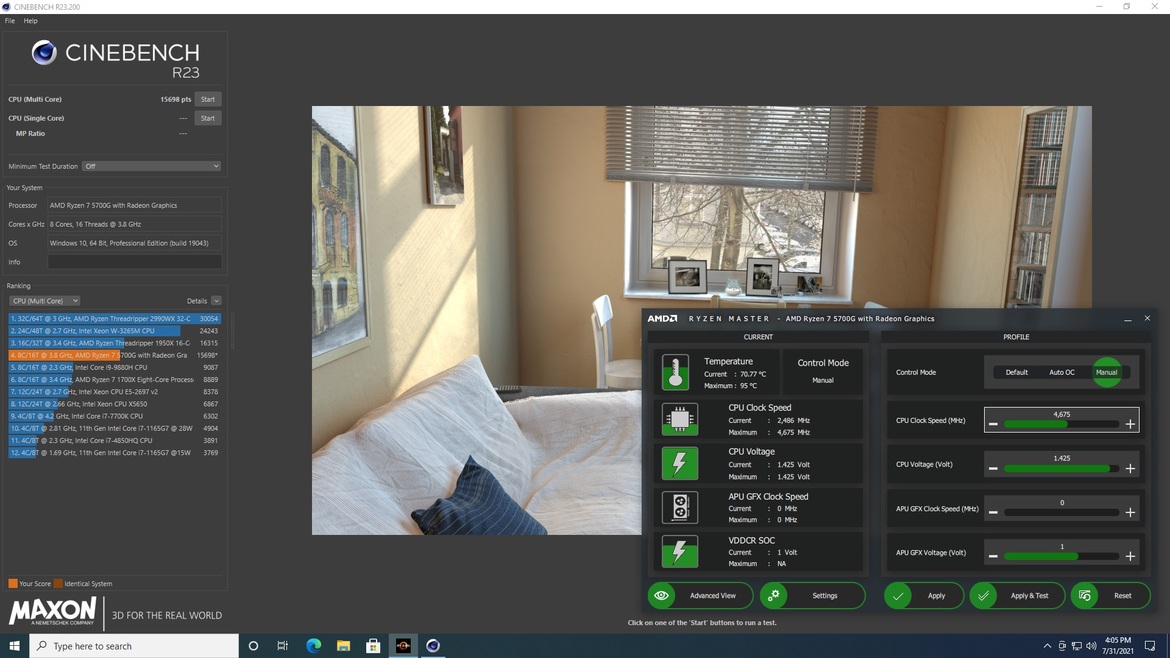Expand the CPU (Multi Core) ranking dropdown
The width and height of the screenshot is (1170, 658).
[44, 301]
